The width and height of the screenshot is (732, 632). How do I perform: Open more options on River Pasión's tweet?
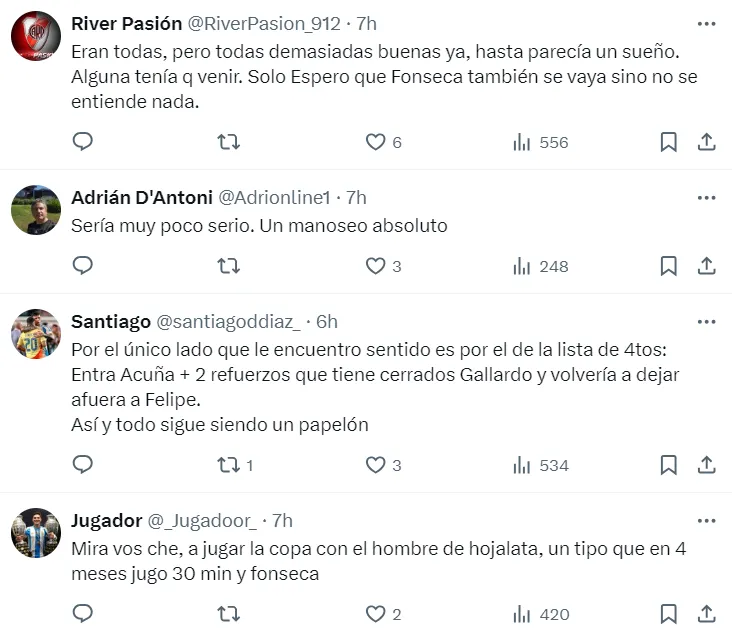706,23
